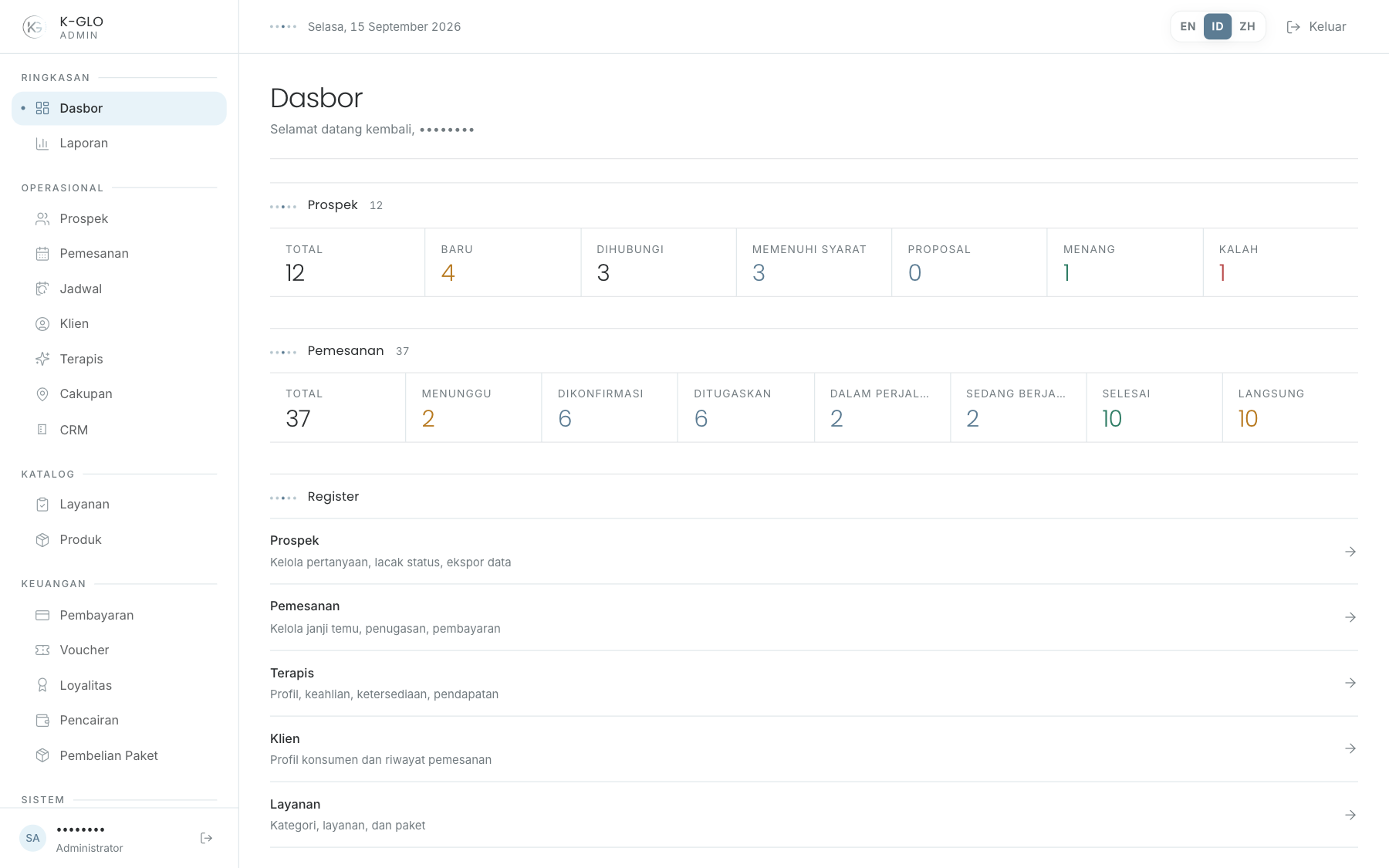Click the Langsung bookings stat card
This screenshot has height=868, width=1389.
pos(1291,407)
